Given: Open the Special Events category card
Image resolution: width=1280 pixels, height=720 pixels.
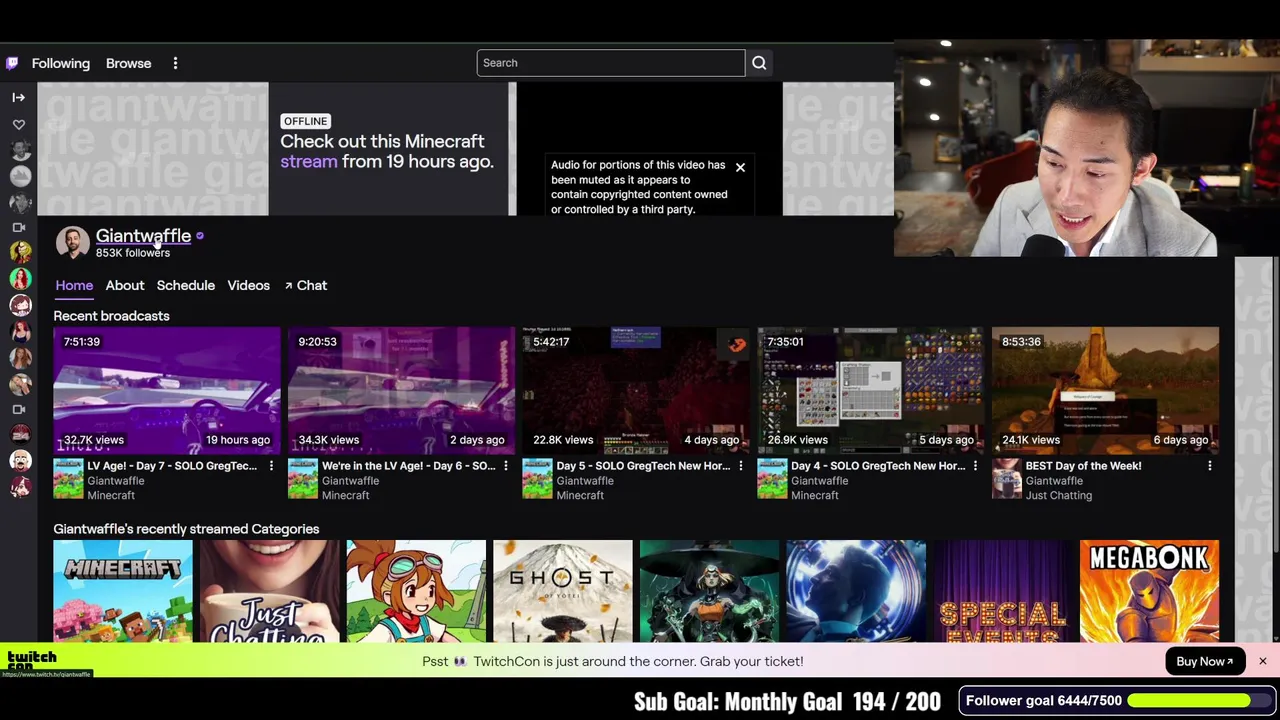Looking at the screenshot, I should tap(1003, 591).
